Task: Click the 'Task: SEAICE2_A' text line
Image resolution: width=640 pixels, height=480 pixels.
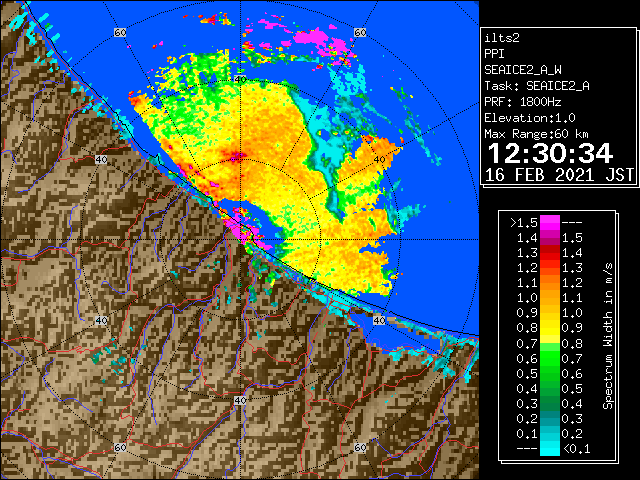Action: point(537,86)
